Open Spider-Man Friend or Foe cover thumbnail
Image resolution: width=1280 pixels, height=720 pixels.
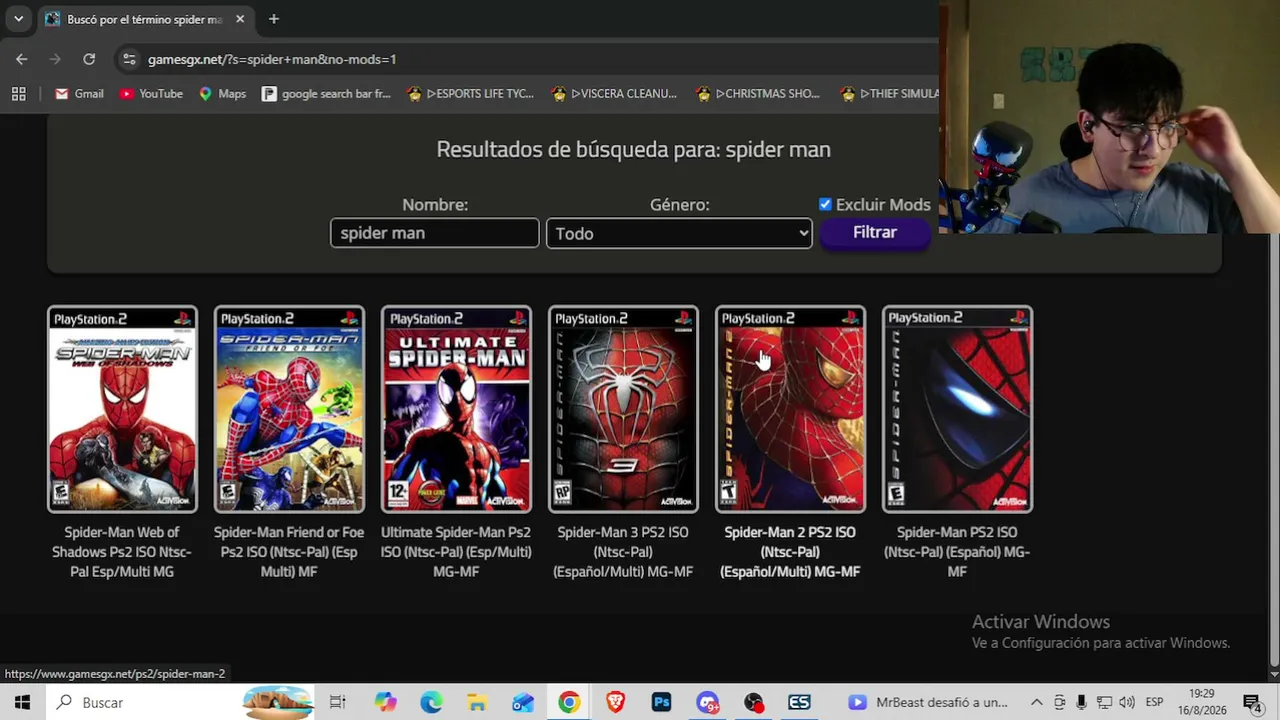click(x=289, y=409)
